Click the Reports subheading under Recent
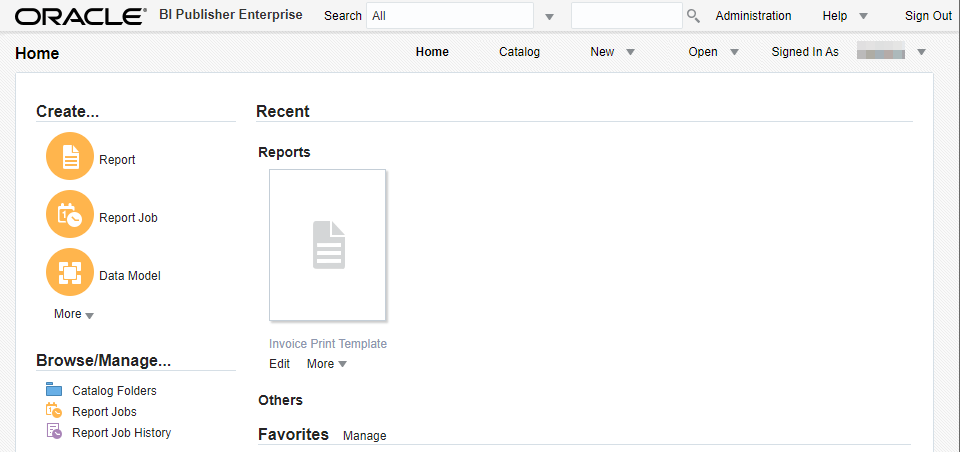Screen dimensions: 960x452 pyautogui.click(x=284, y=152)
